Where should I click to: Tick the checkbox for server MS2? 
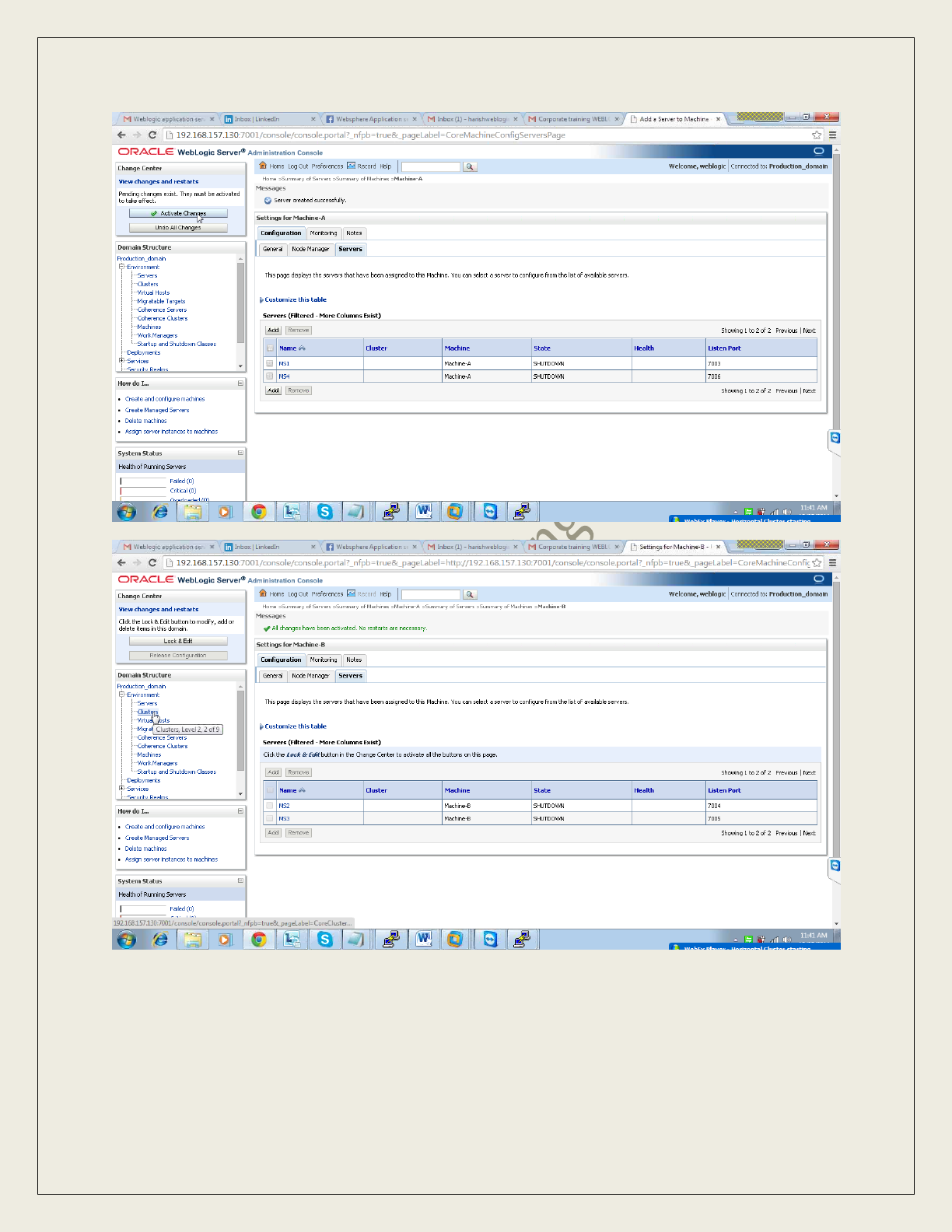click(270, 806)
